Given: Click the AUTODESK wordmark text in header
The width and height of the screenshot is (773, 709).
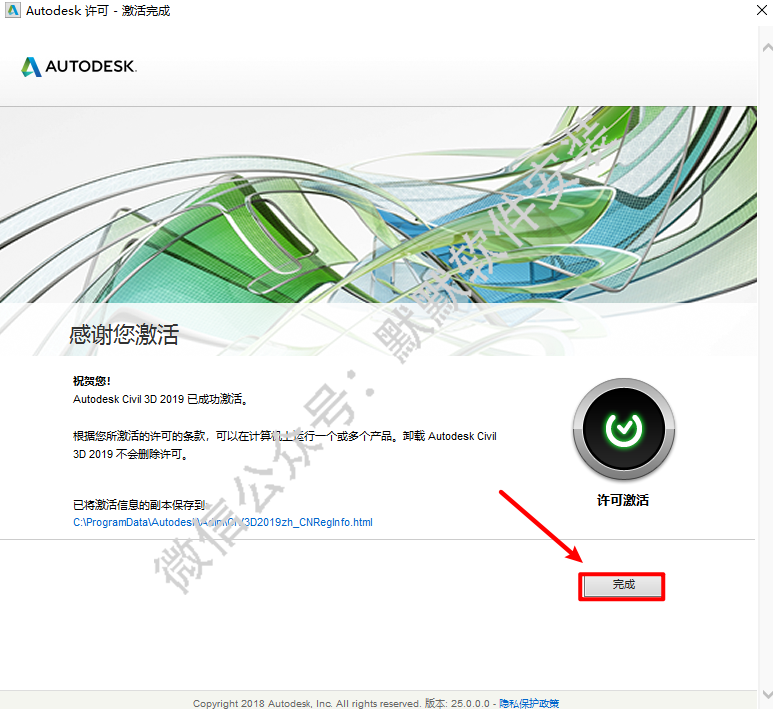Looking at the screenshot, I should pos(90,67).
